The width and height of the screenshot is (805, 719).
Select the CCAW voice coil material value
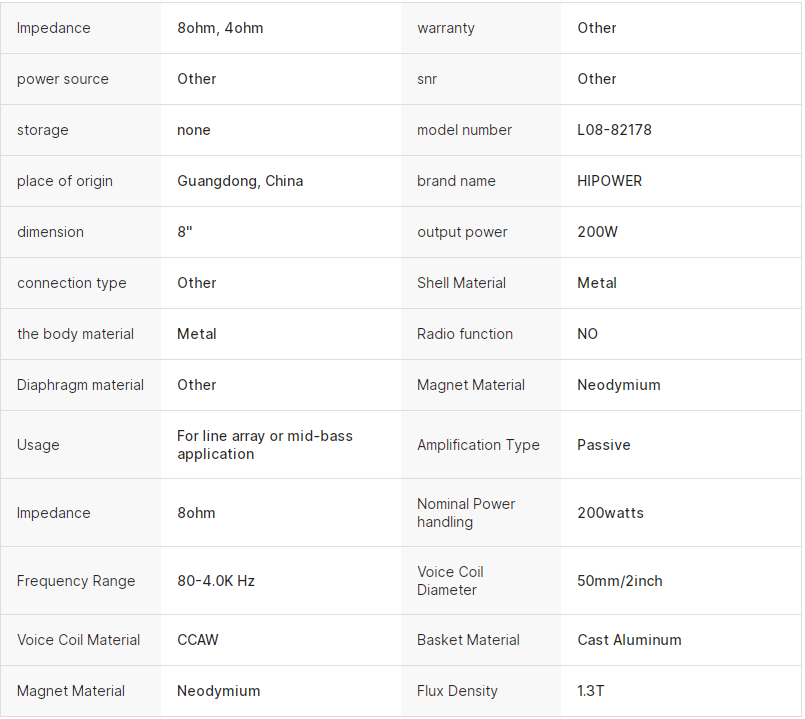[x=198, y=640]
